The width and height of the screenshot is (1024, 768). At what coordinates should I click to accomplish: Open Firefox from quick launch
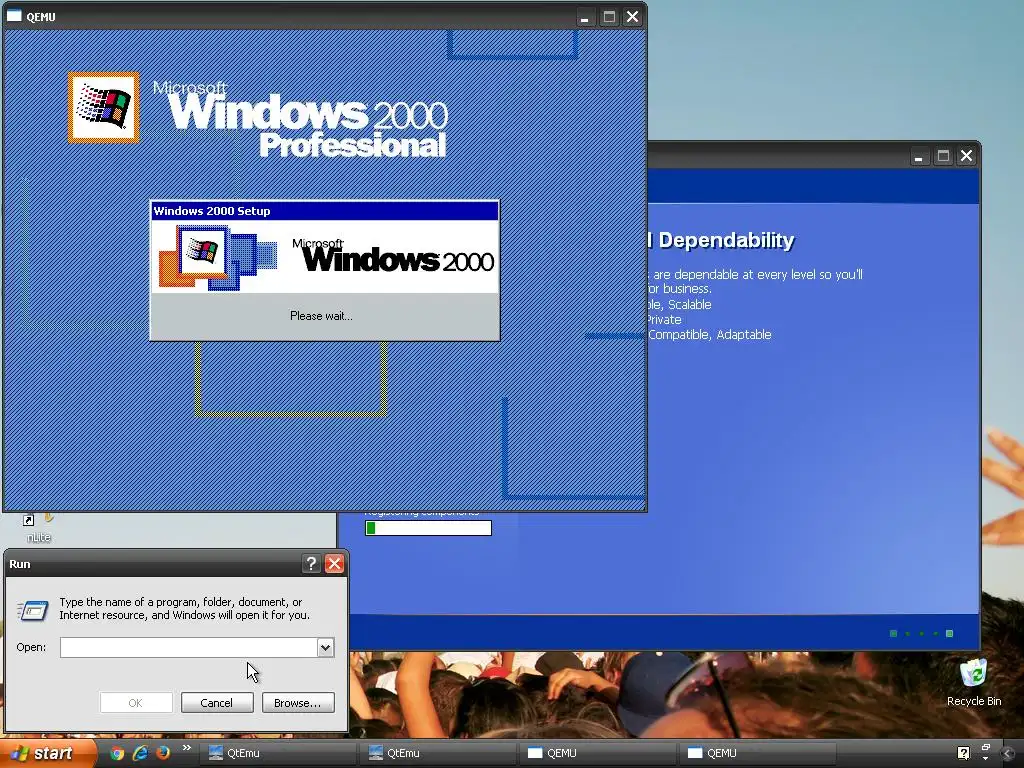(163, 753)
